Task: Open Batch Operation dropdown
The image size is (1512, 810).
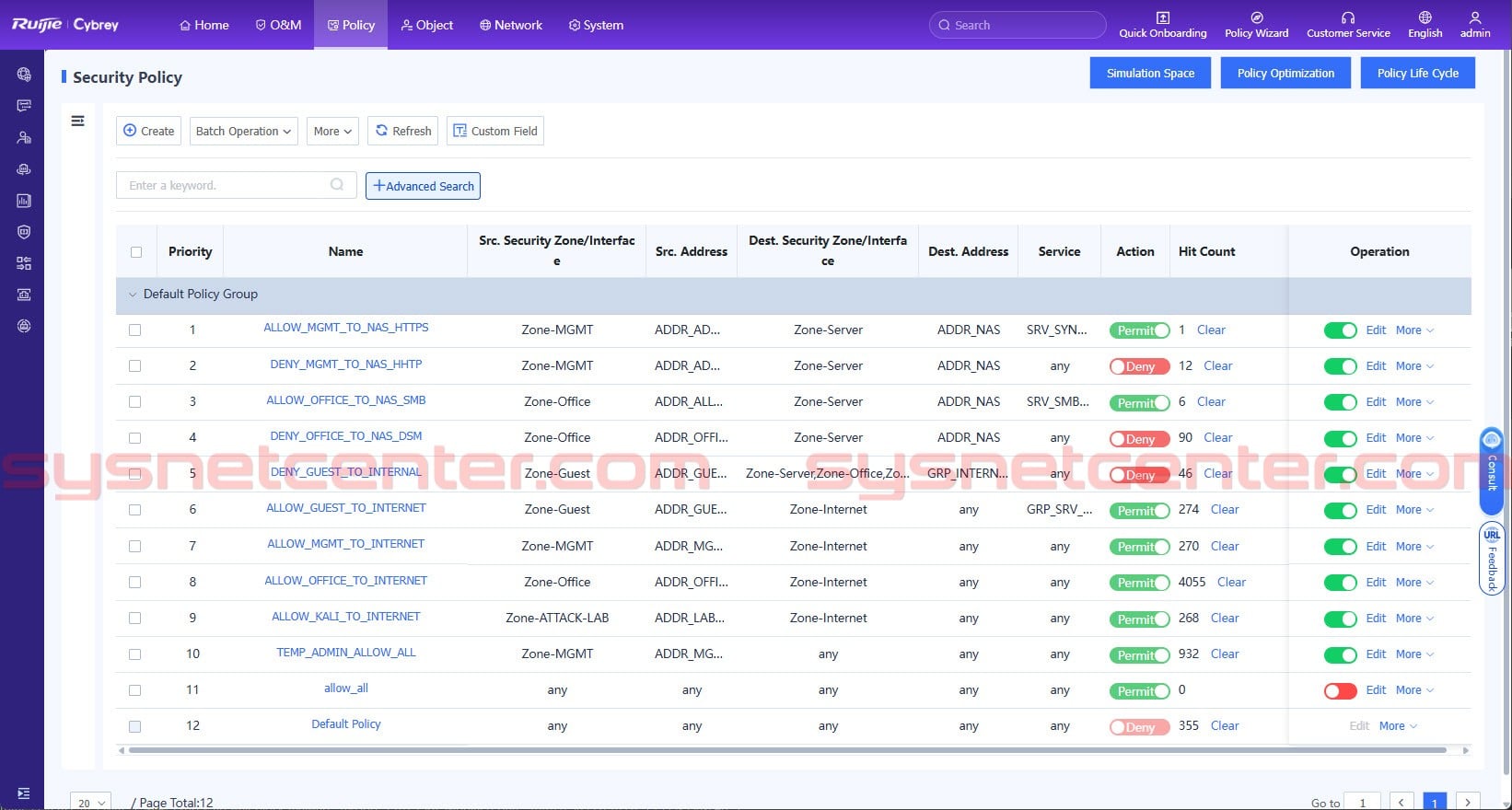Action: pos(243,131)
